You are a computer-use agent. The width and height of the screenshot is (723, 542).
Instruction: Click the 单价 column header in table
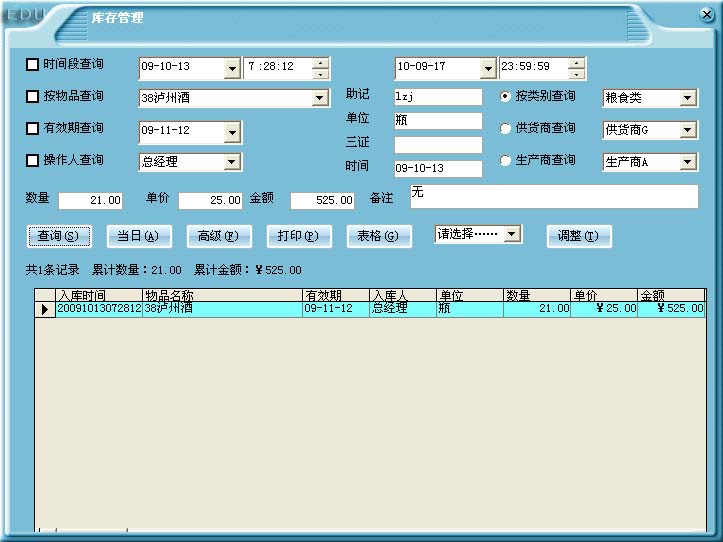point(604,295)
